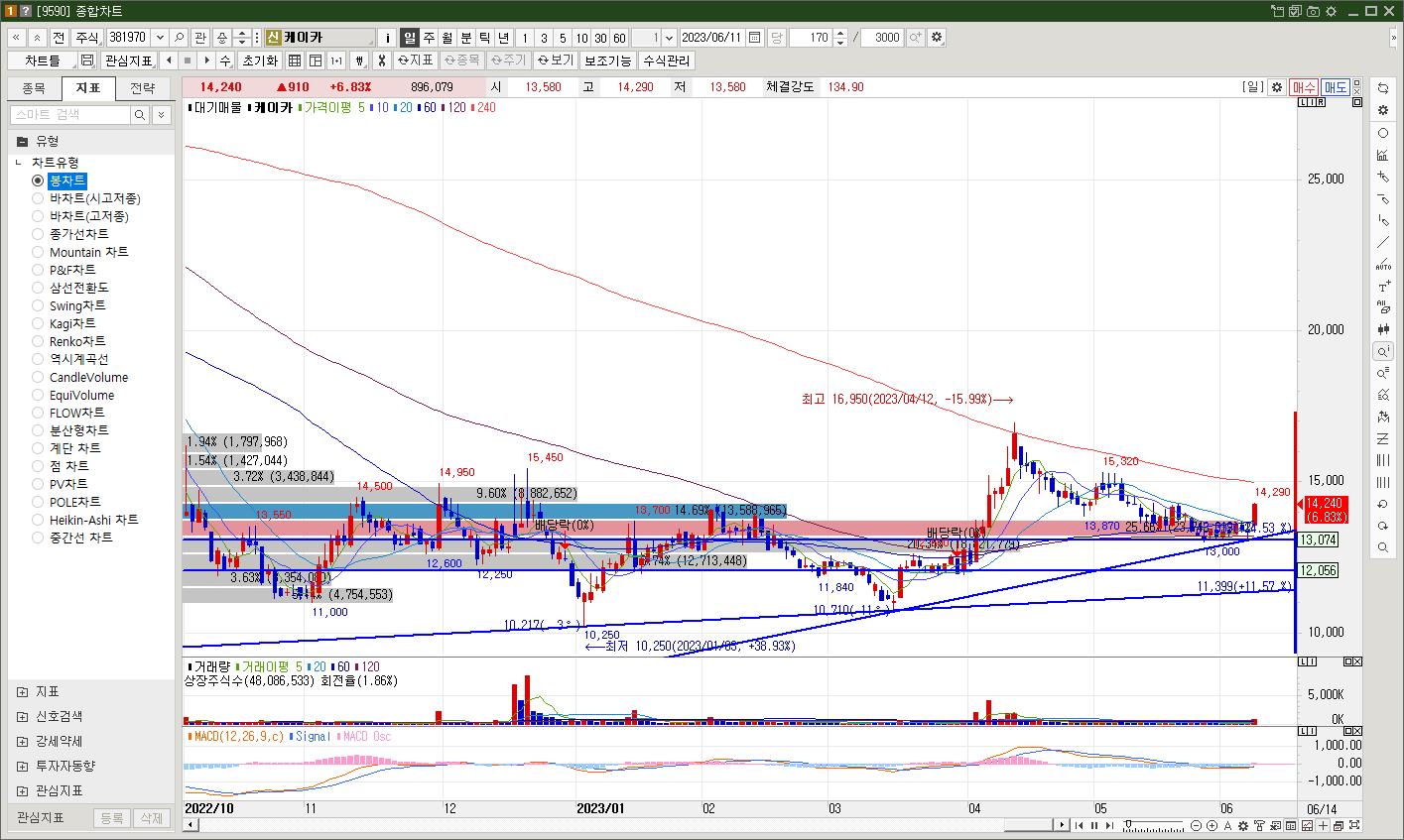
Task: Select the circle drawing tool
Action: click(1383, 133)
